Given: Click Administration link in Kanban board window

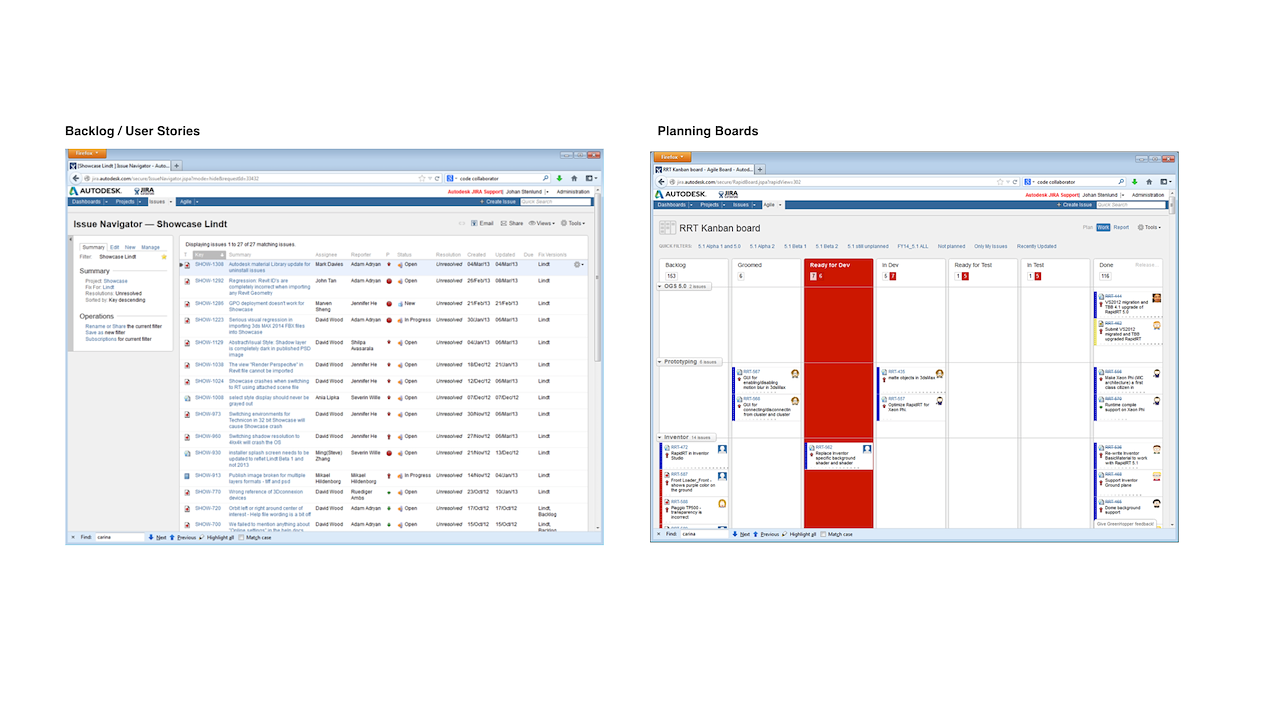Looking at the screenshot, I should [1146, 195].
